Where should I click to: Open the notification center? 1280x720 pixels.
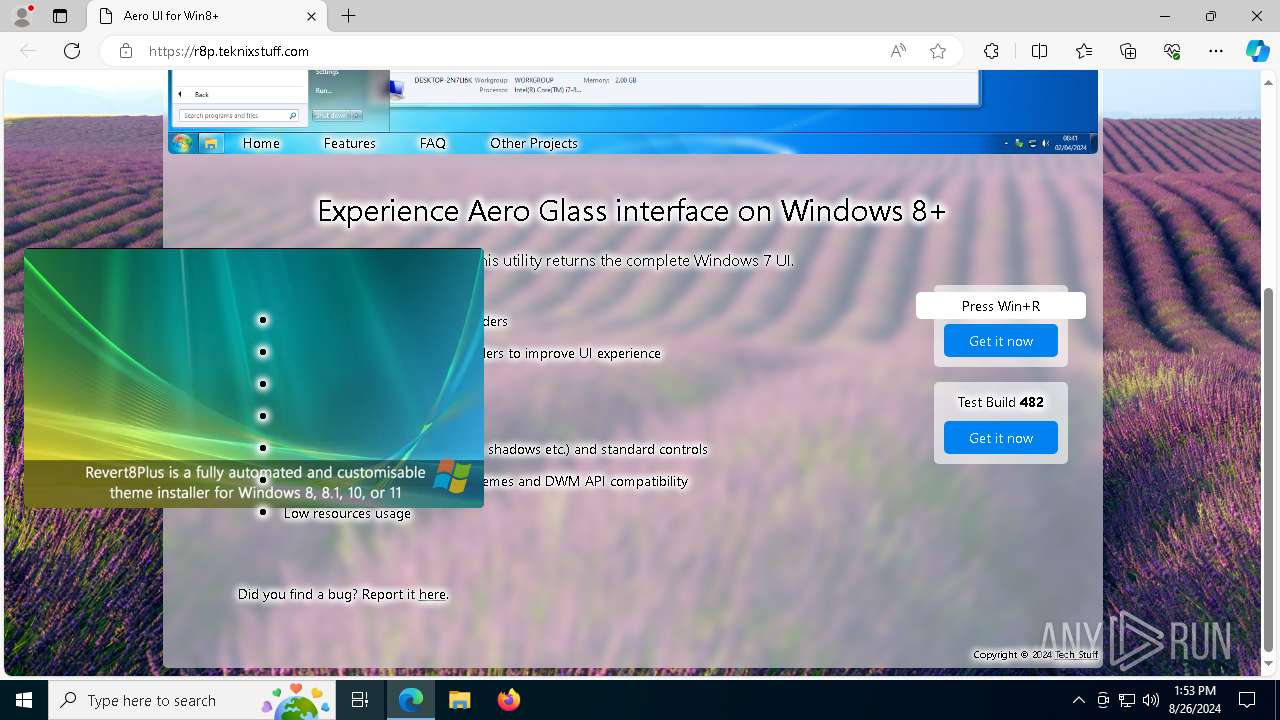click(x=1248, y=700)
